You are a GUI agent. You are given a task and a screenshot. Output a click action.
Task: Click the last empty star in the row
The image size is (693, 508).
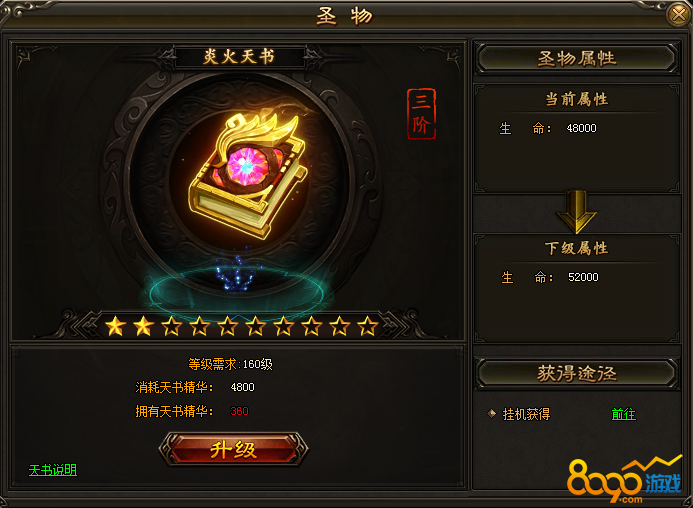pyautogui.click(x=368, y=326)
